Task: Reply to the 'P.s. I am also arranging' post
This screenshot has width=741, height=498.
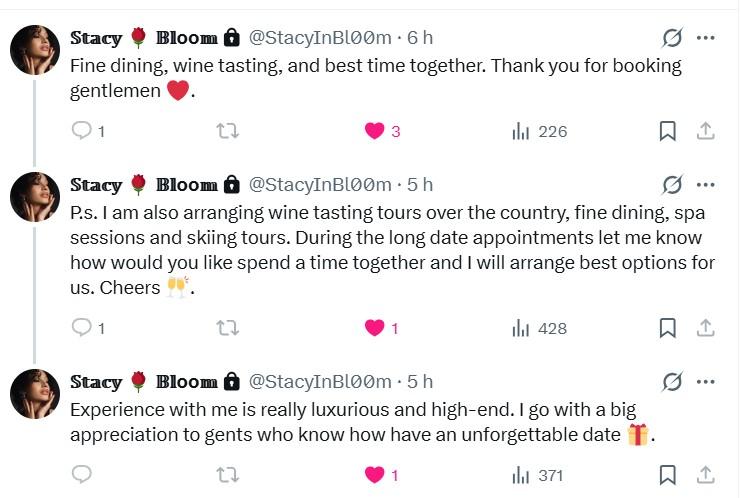Action: pos(82,328)
